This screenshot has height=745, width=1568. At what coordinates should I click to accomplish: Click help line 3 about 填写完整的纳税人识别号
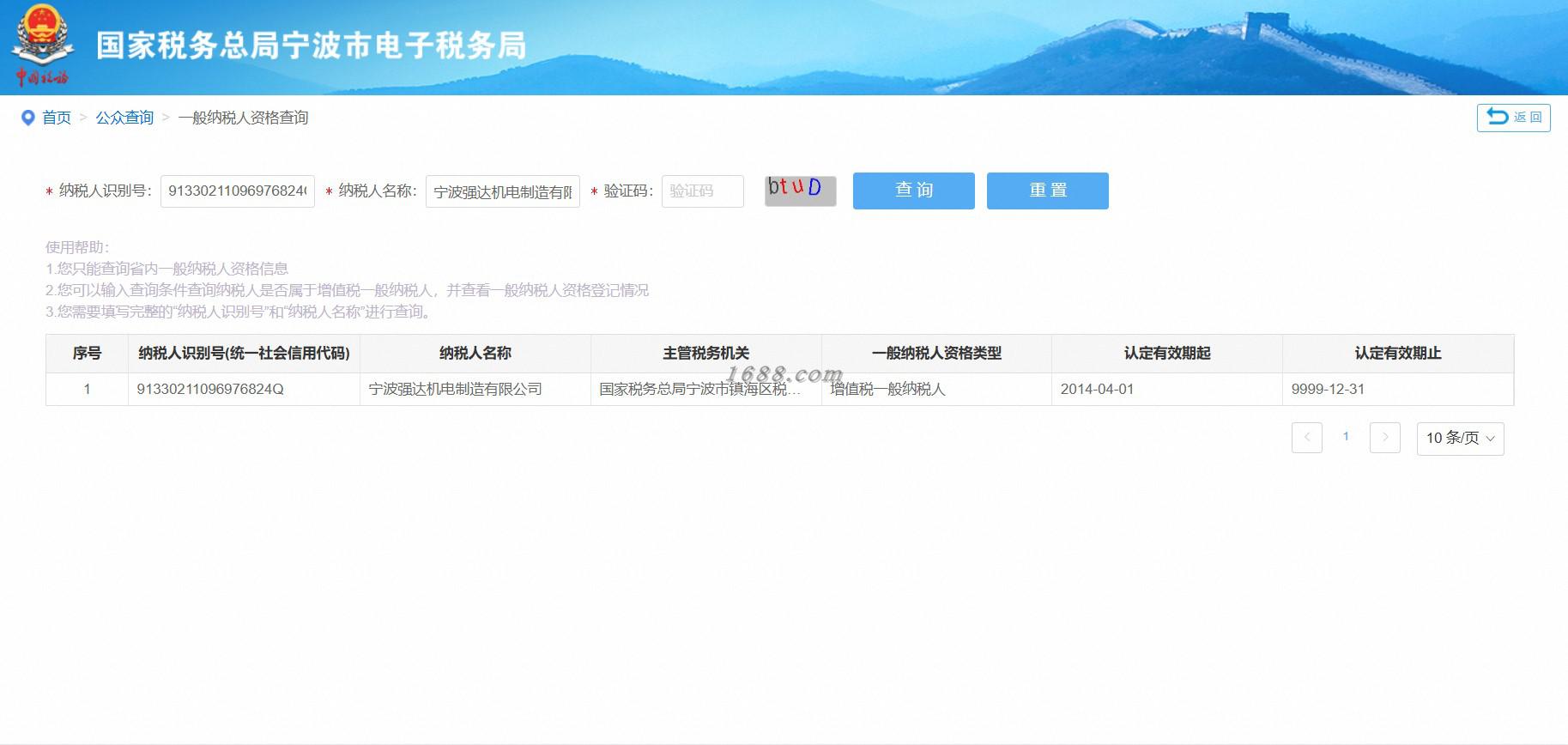tap(240, 312)
